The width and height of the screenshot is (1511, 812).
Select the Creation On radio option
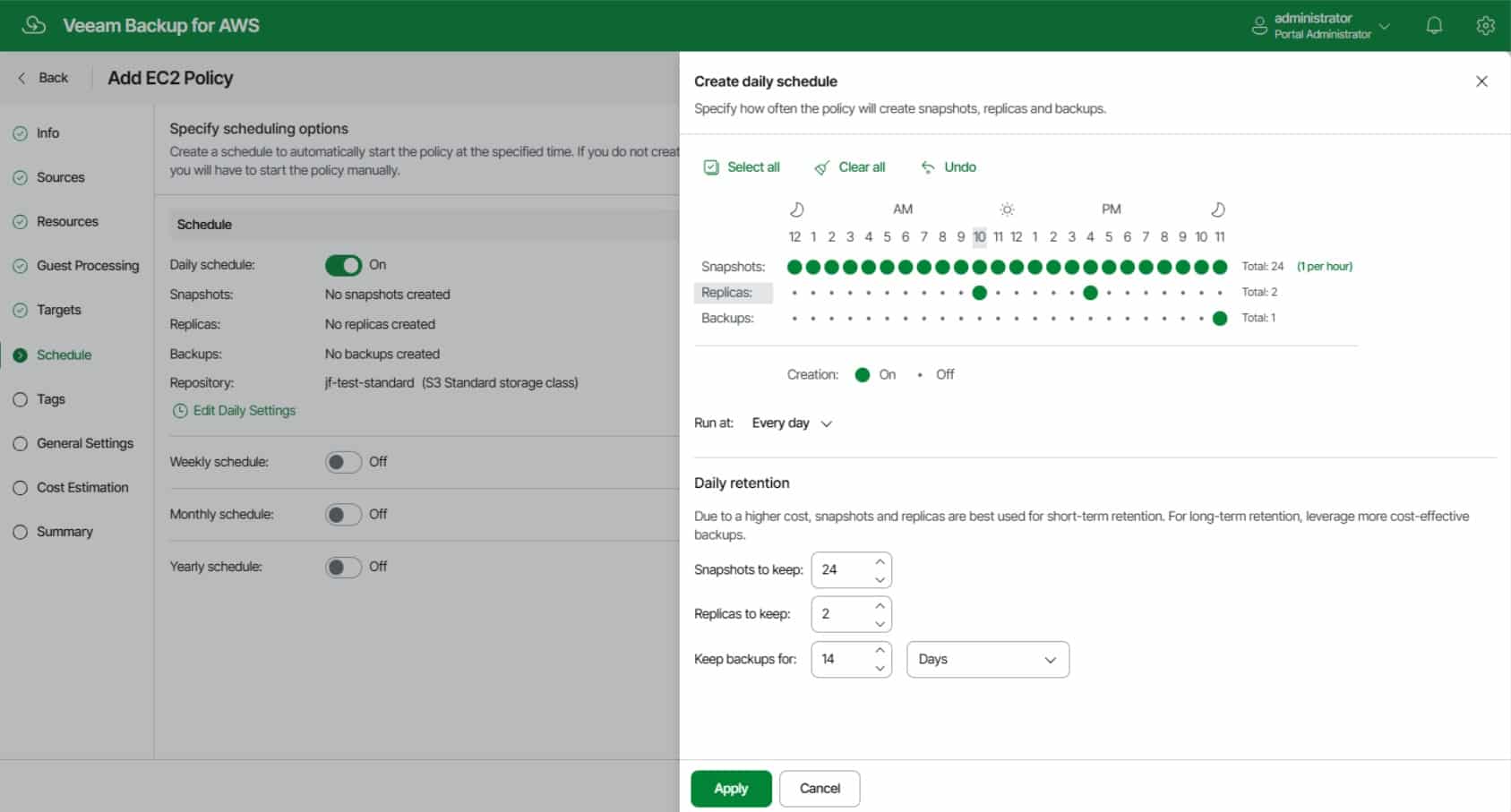[863, 375]
